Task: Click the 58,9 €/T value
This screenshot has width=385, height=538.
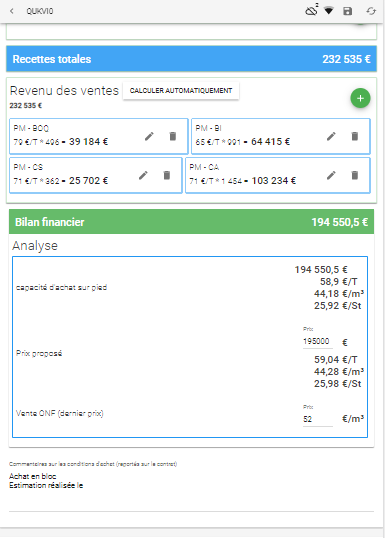Action: [339, 282]
